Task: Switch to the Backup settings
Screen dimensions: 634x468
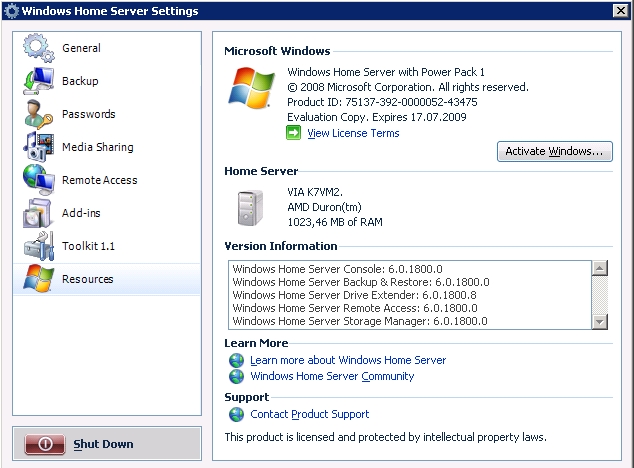Action: click(107, 81)
